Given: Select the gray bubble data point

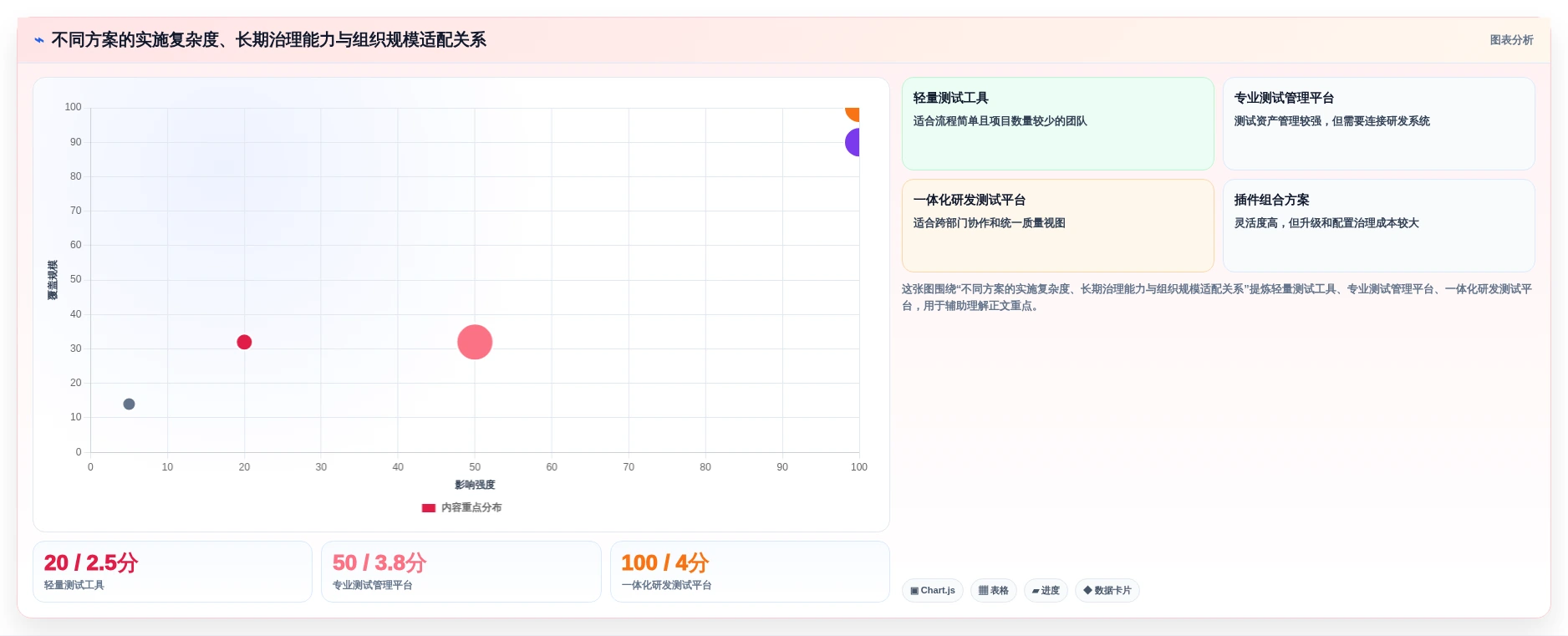Looking at the screenshot, I should click(x=129, y=404).
